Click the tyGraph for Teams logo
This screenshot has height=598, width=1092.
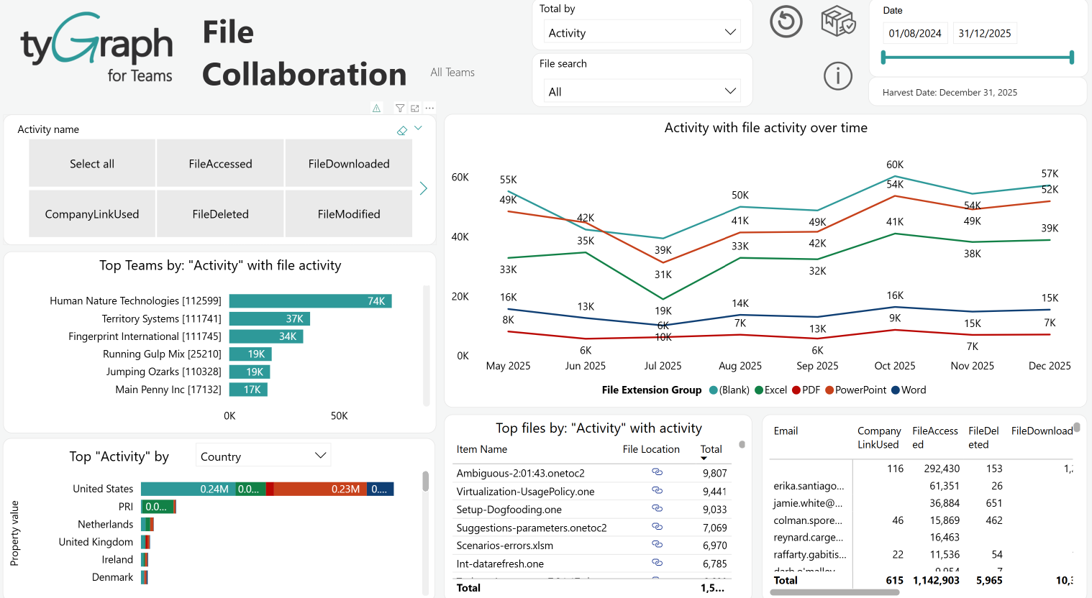pos(97,47)
